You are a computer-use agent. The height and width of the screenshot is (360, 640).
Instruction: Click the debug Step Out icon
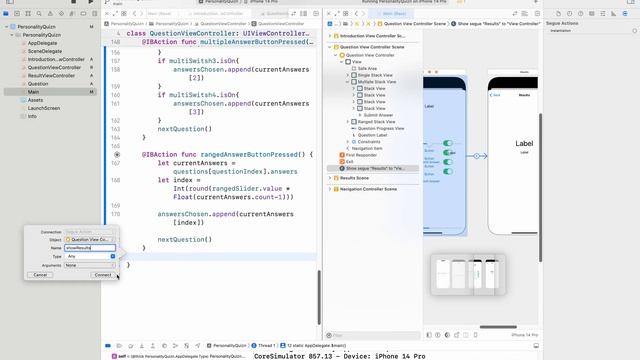(x=153, y=346)
